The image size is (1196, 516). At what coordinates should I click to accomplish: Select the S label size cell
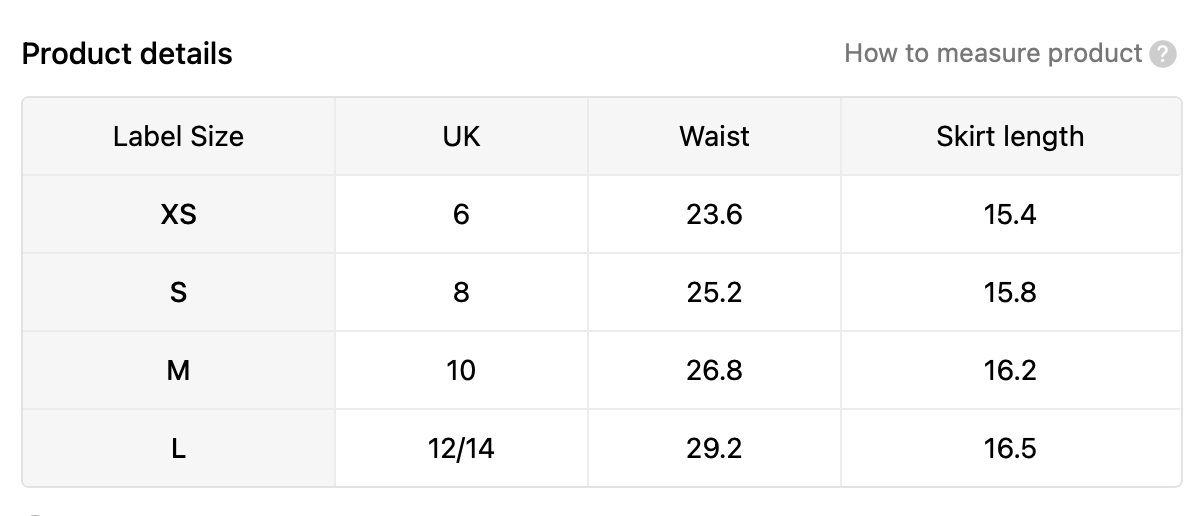tap(178, 292)
